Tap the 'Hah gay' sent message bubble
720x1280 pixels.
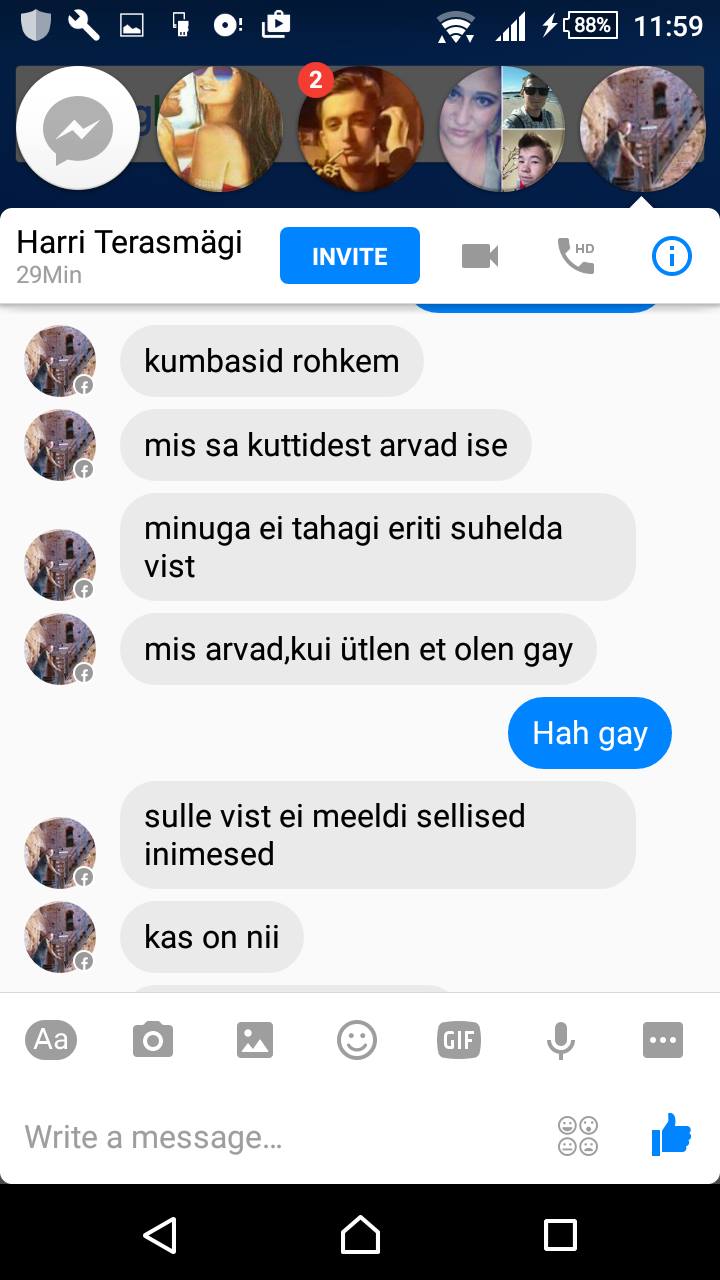pyautogui.click(x=590, y=733)
